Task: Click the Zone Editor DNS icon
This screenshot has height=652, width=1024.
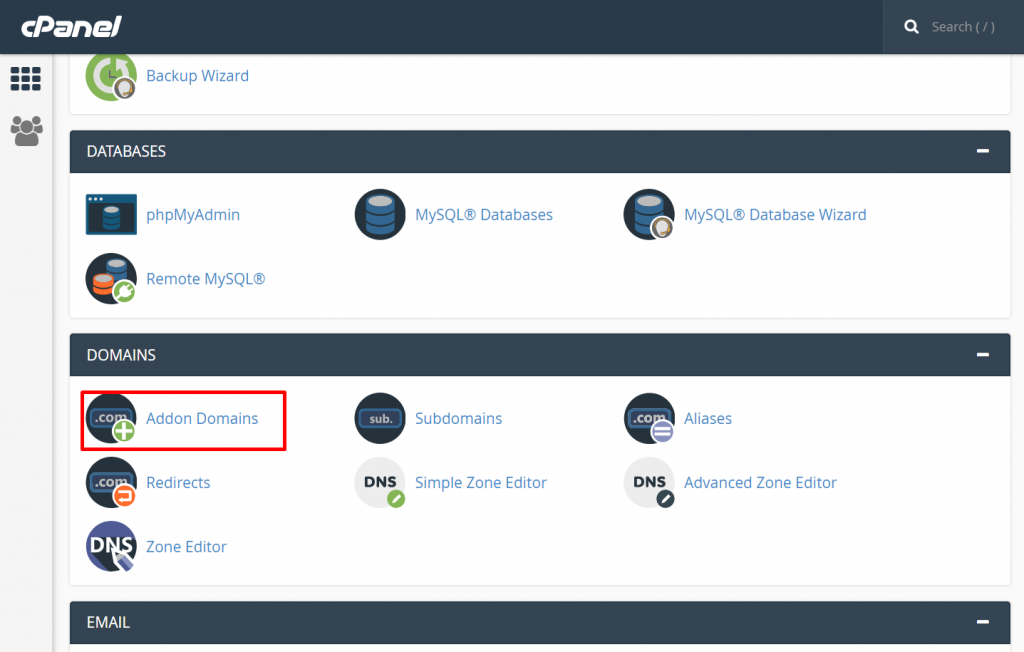Action: [x=111, y=546]
